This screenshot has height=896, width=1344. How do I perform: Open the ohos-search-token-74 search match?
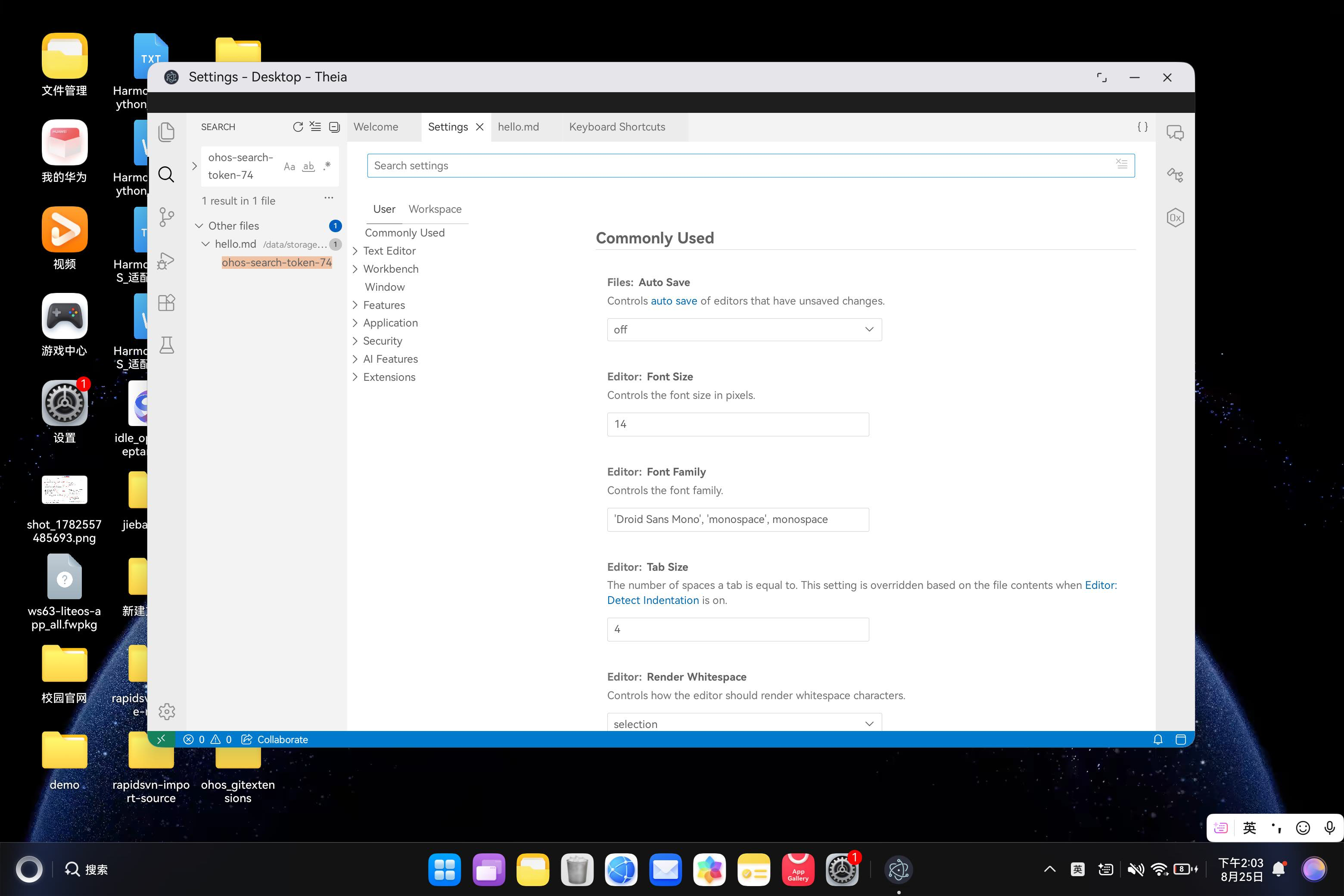pyautogui.click(x=277, y=262)
